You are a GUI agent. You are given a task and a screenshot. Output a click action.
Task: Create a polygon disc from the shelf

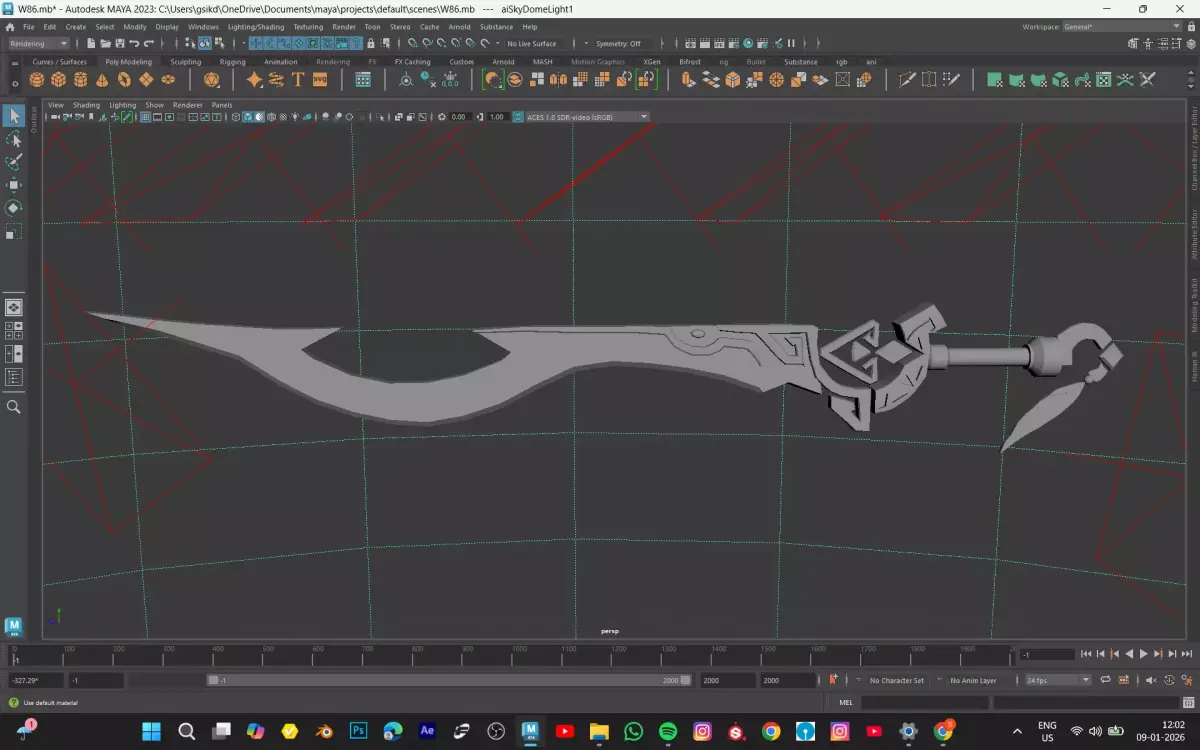[x=168, y=80]
